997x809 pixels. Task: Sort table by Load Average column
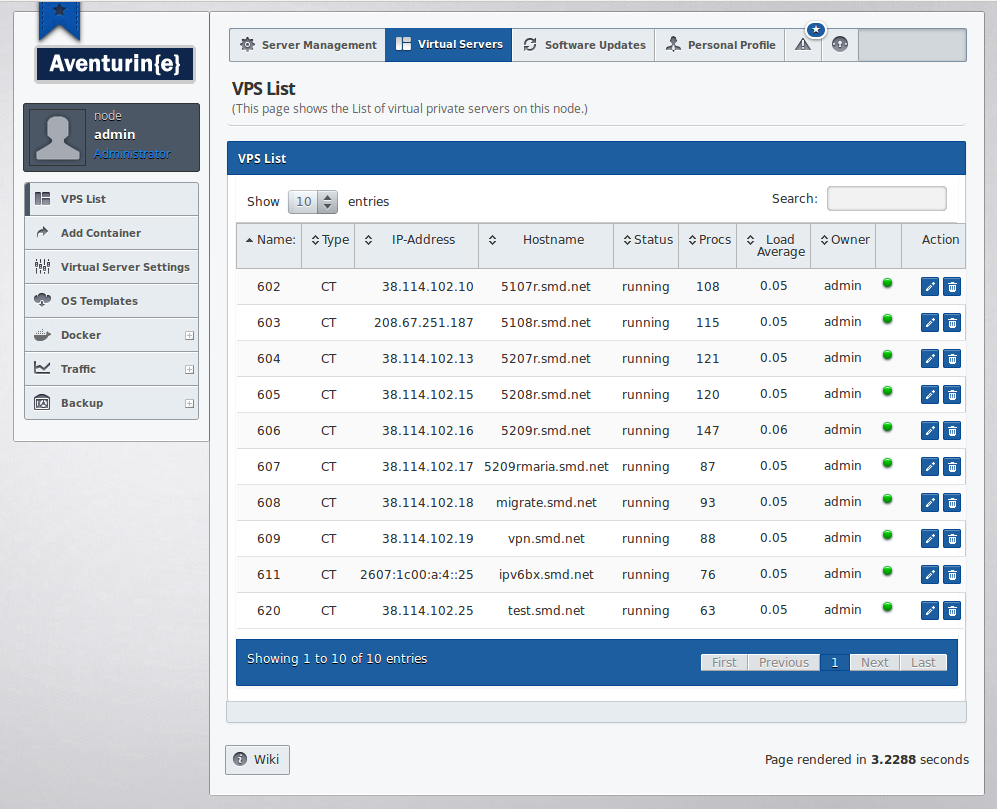(774, 245)
